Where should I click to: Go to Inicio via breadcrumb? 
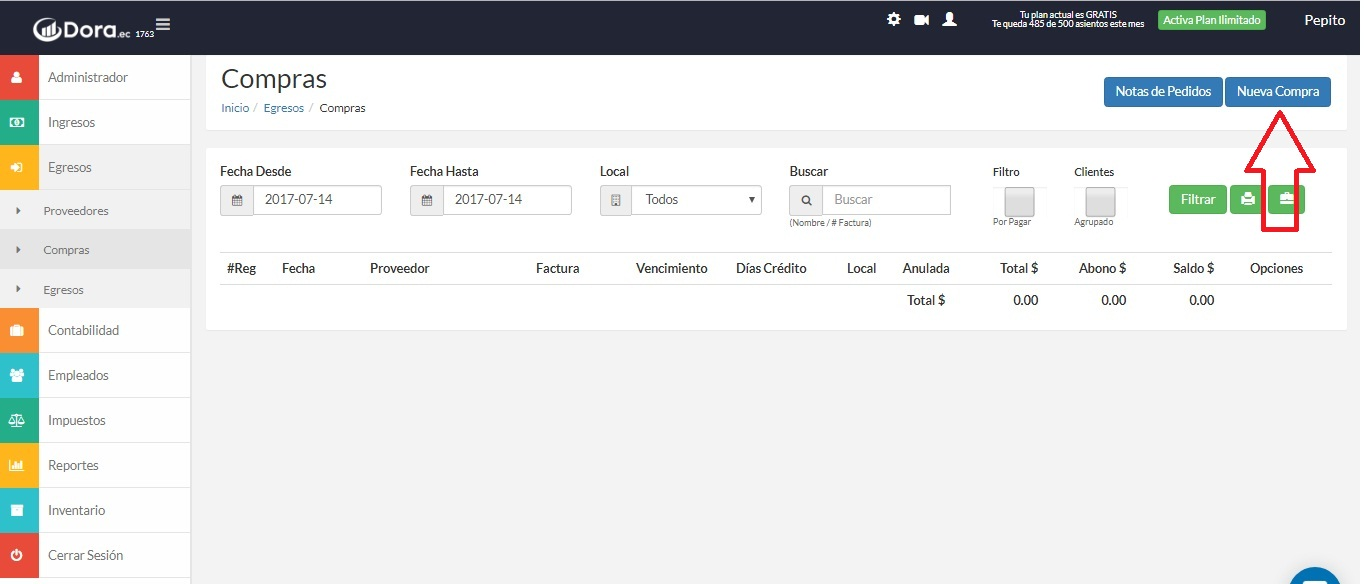click(235, 108)
